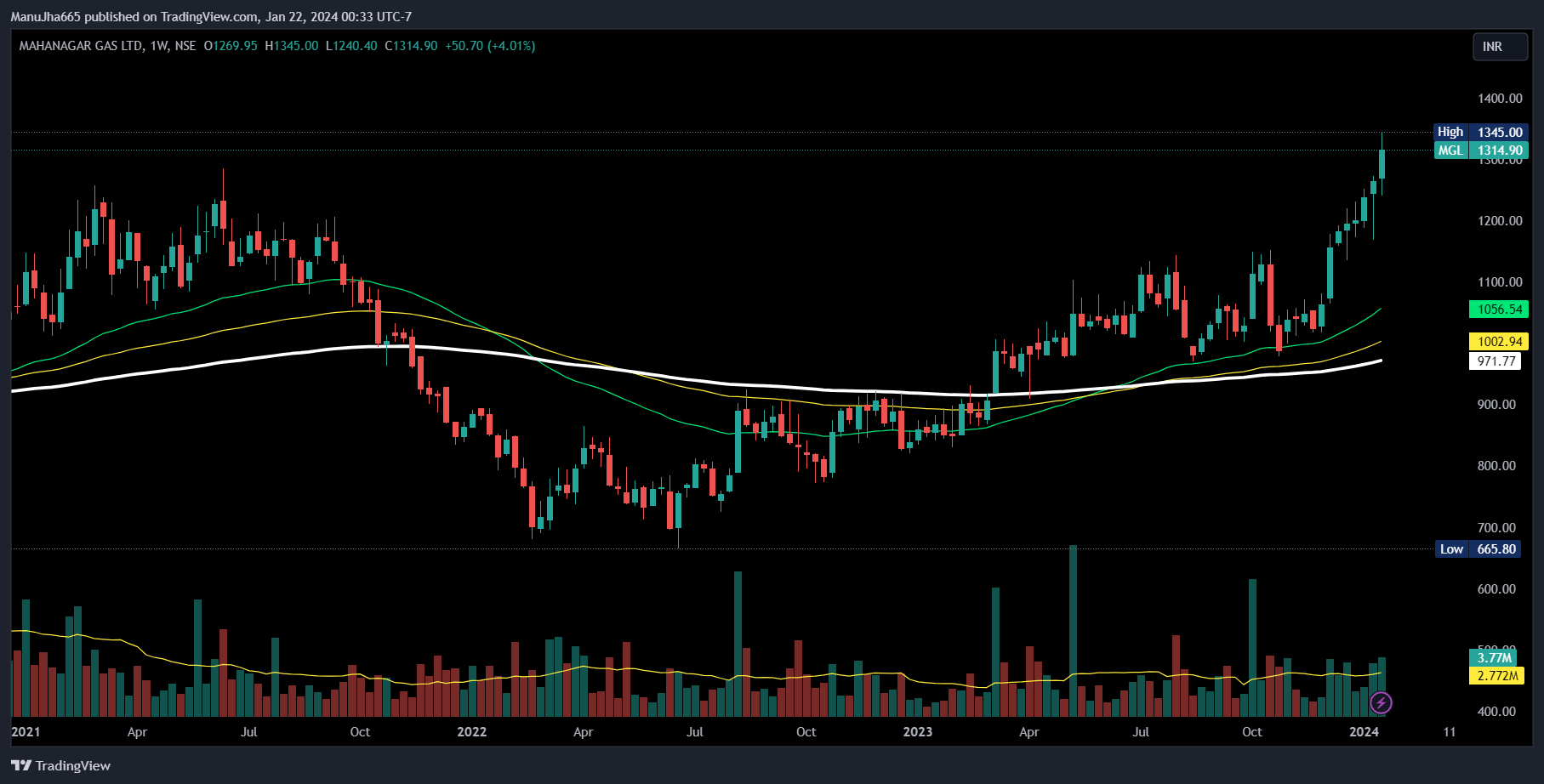Click the MGL 1314.90 price label

point(1481,150)
